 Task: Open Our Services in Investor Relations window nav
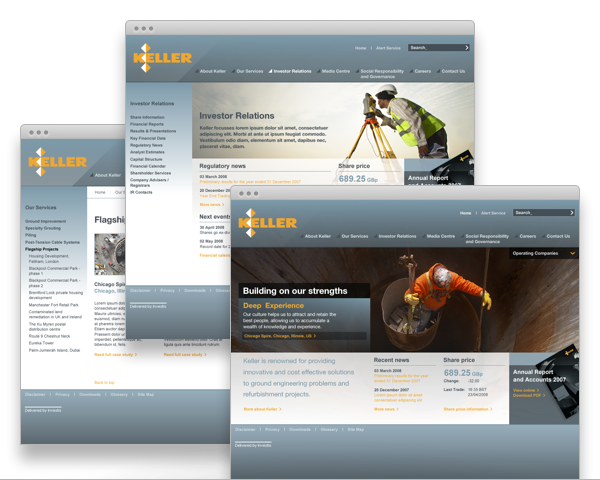tap(250, 71)
